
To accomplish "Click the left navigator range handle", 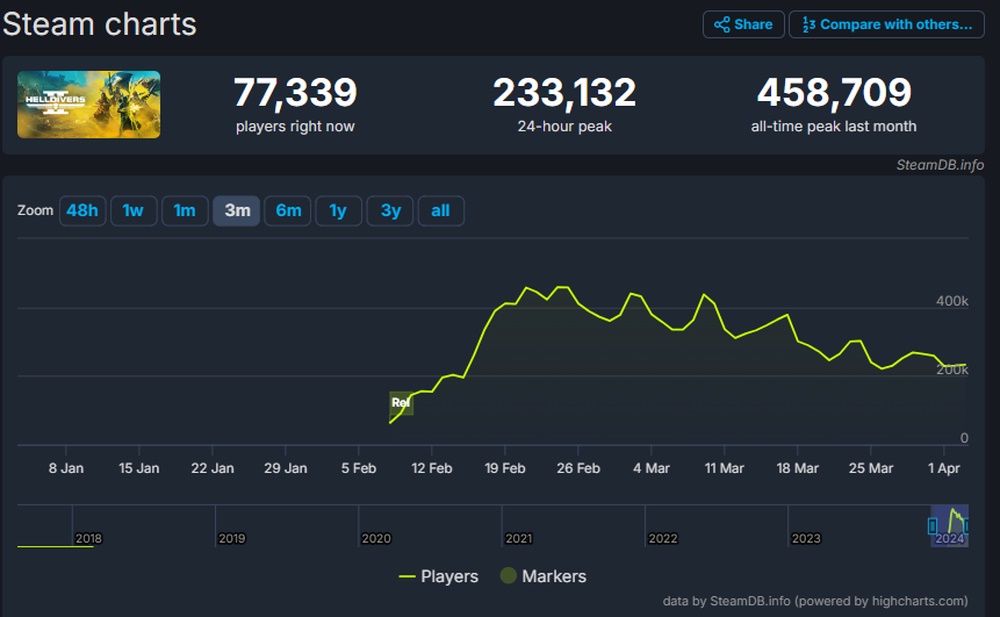I will coord(932,526).
